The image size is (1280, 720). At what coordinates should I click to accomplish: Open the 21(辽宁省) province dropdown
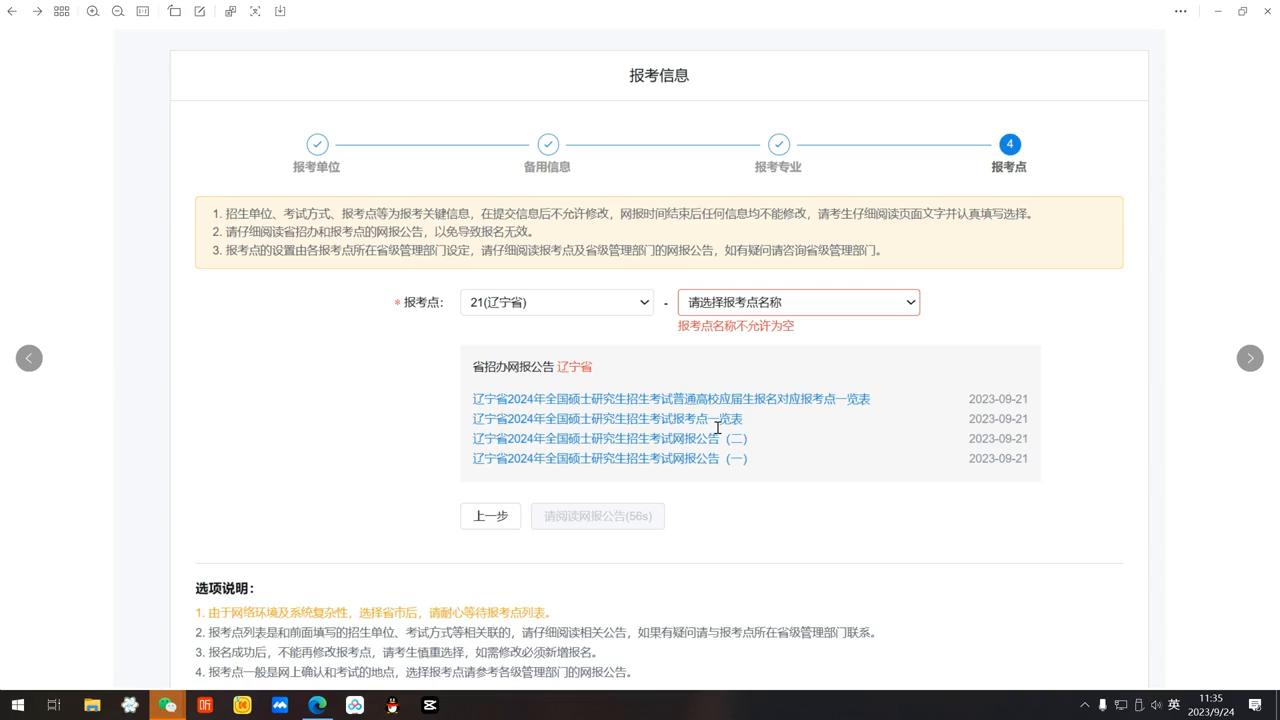[556, 302]
